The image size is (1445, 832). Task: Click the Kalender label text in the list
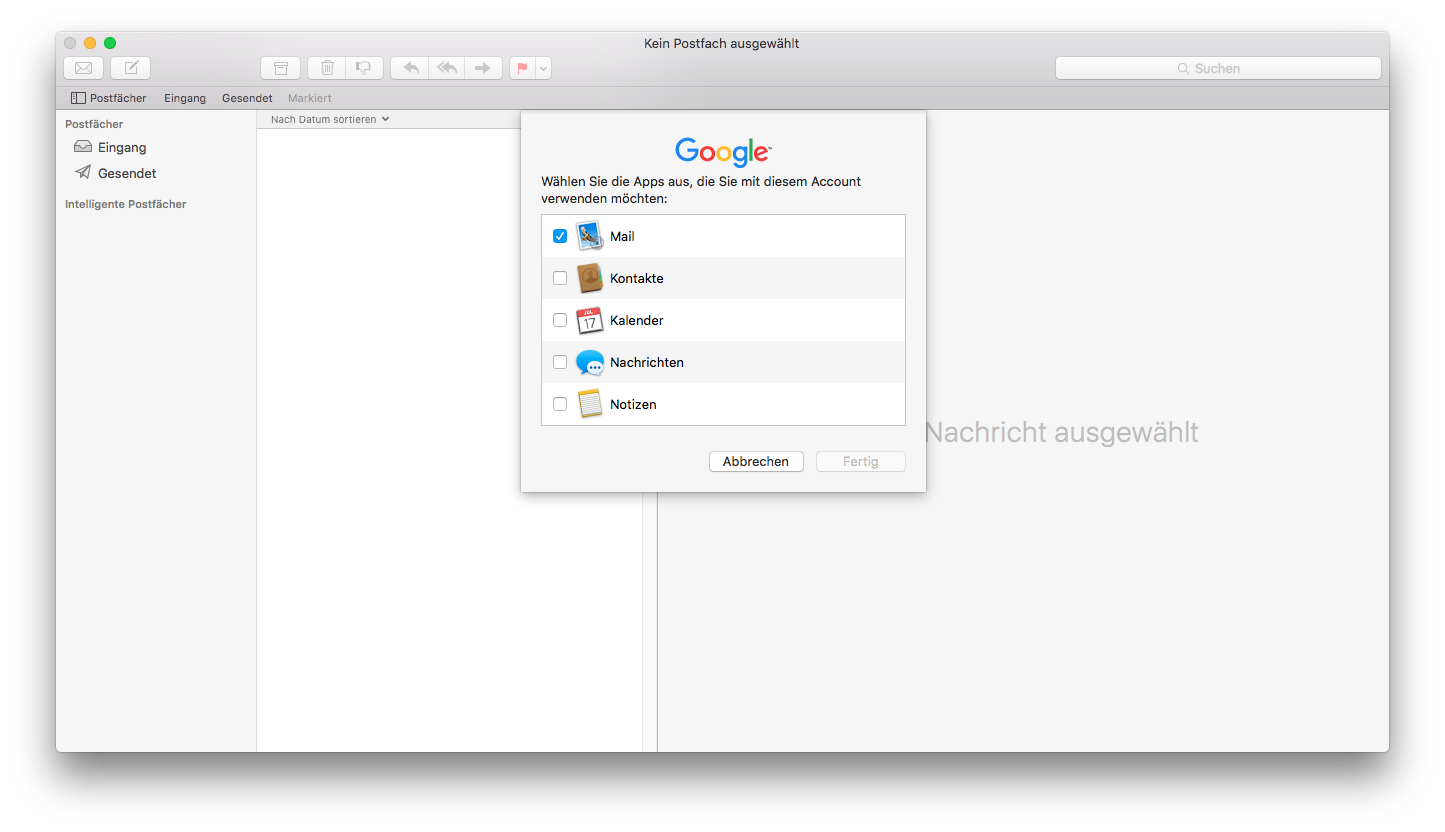637,320
